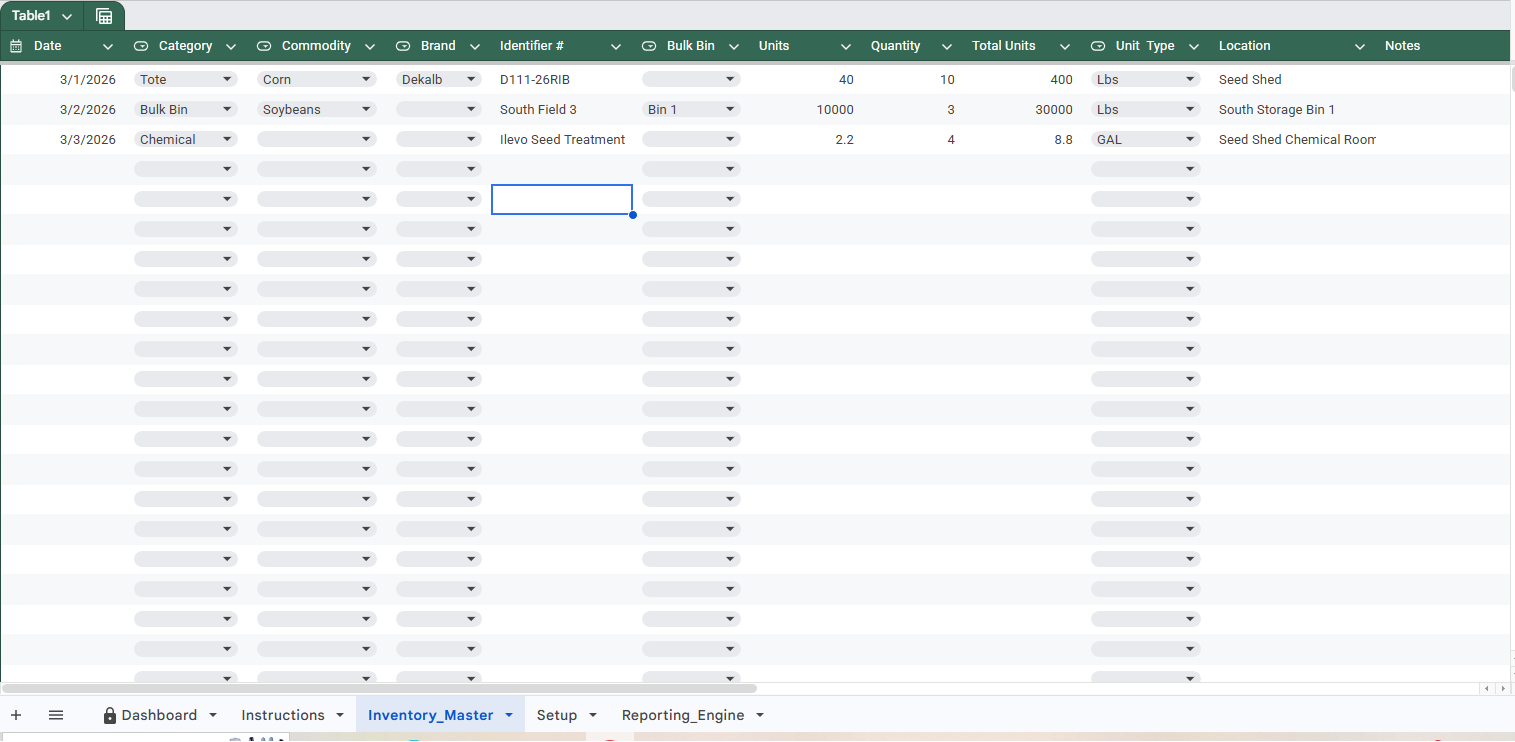The width and height of the screenshot is (1515, 742).
Task: Switch to the Dashboard sheet tab
Action: [x=158, y=714]
